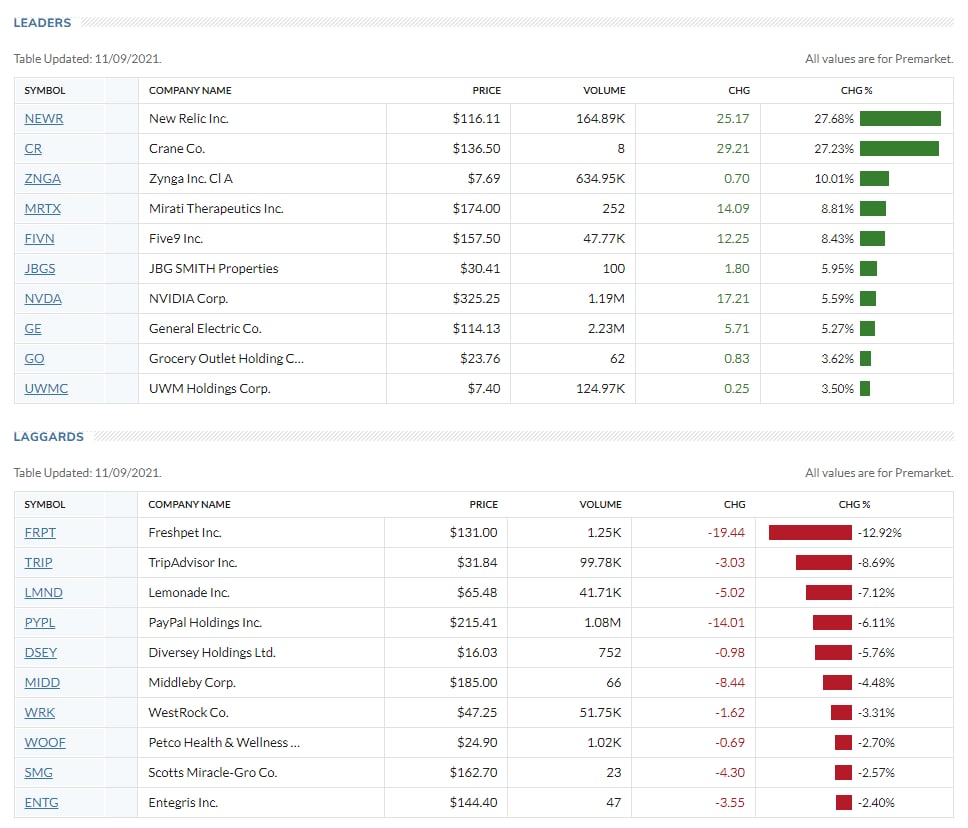Click the 634.95K volume cell
The height and width of the screenshot is (828, 968).
pyautogui.click(x=600, y=178)
